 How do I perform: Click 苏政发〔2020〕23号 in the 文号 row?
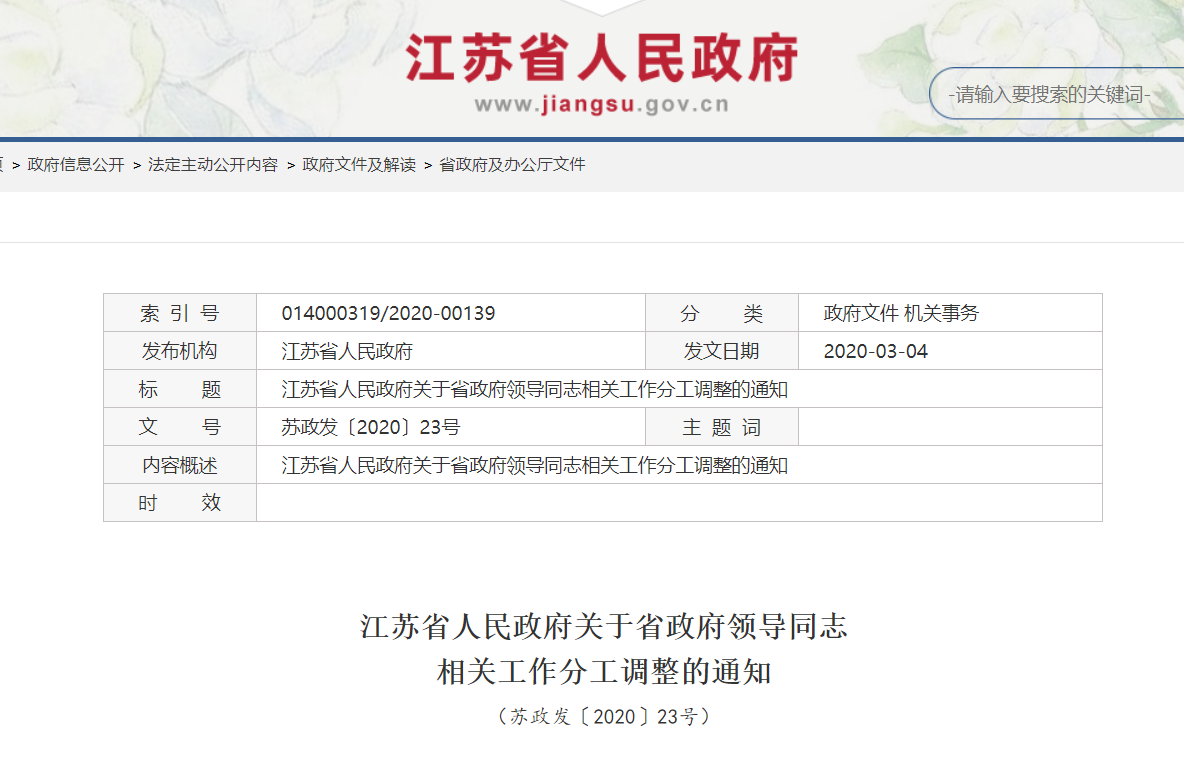click(x=371, y=428)
